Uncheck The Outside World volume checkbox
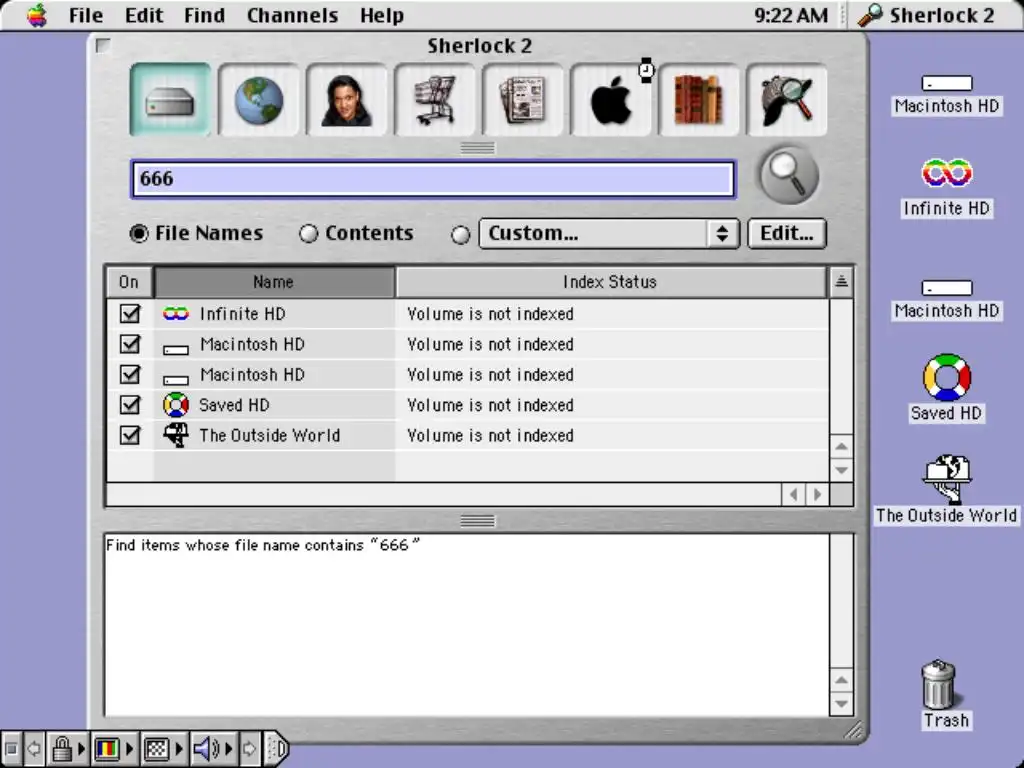The image size is (1024, 768). (x=130, y=435)
